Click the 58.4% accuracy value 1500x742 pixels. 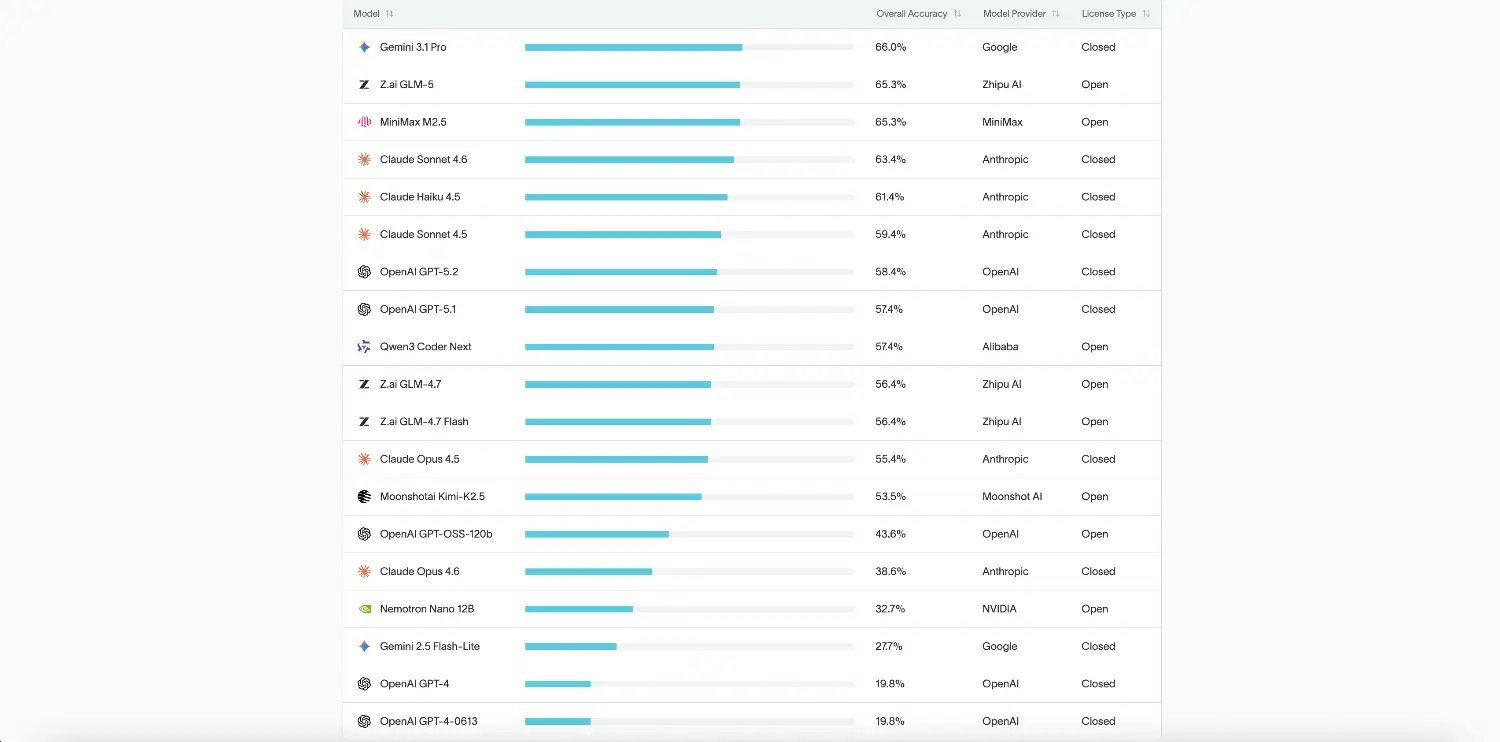pos(891,272)
